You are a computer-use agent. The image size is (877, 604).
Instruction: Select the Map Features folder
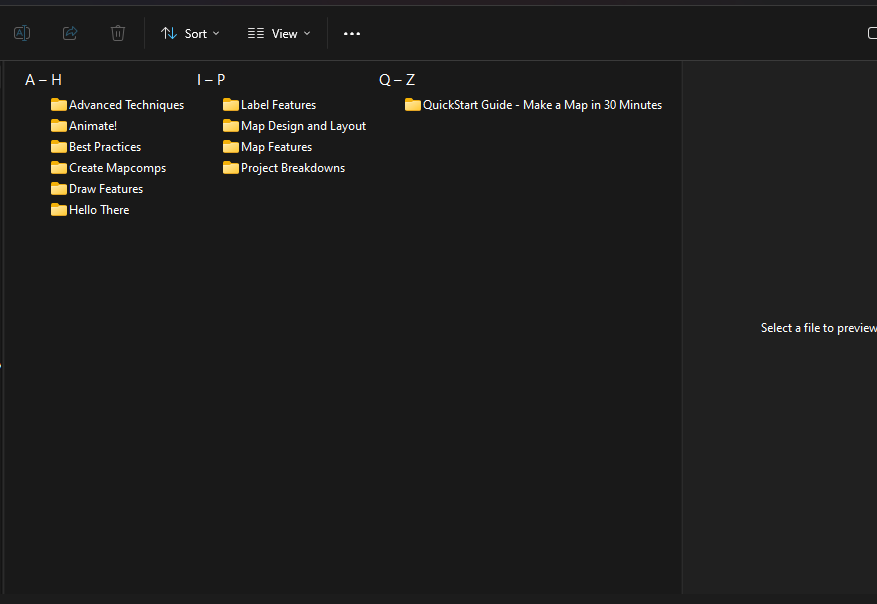click(276, 147)
